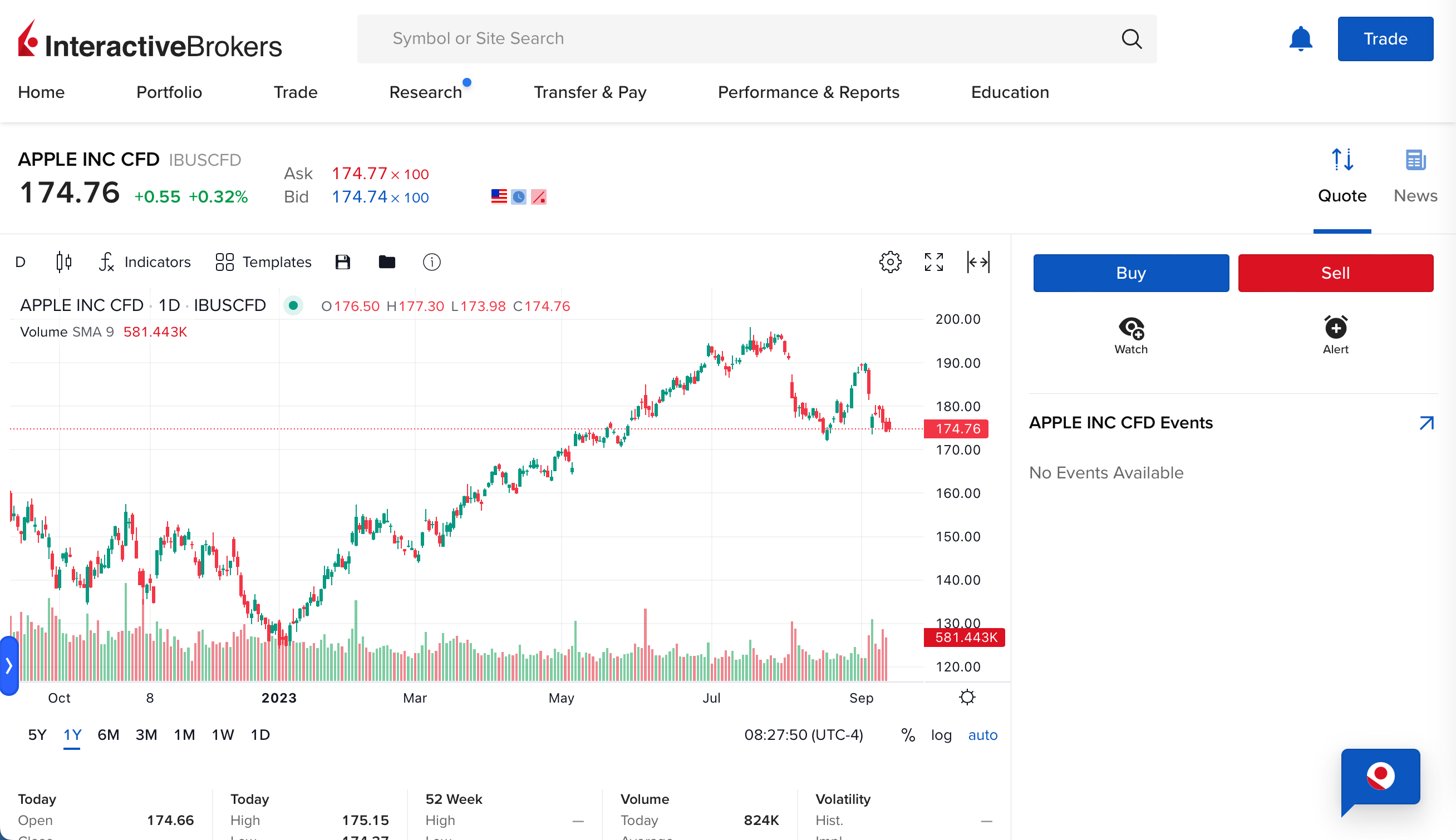Click Today High value 175.15
Screen dimensions: 1456x840
click(365, 821)
